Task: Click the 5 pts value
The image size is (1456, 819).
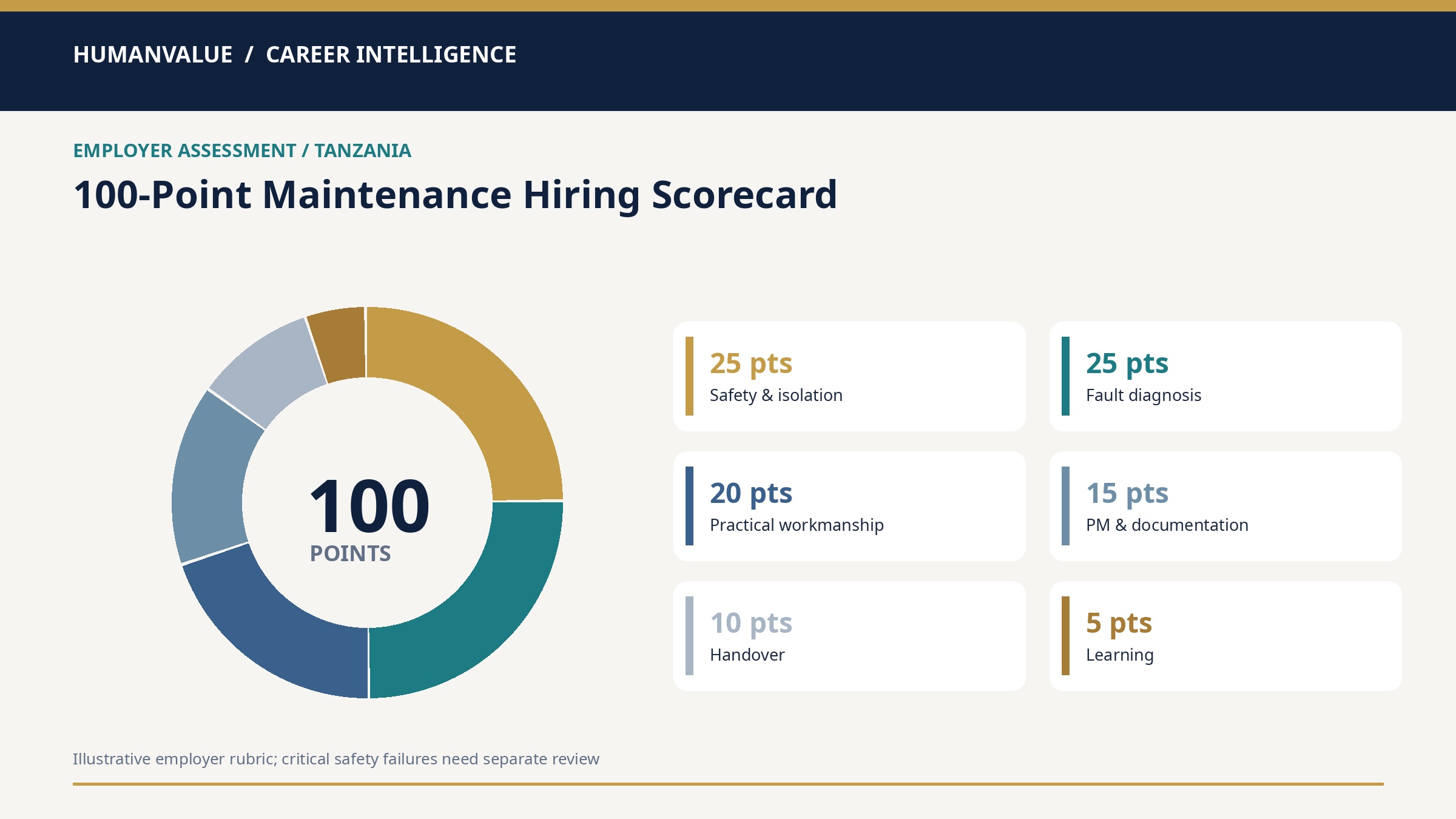Action: click(1119, 623)
